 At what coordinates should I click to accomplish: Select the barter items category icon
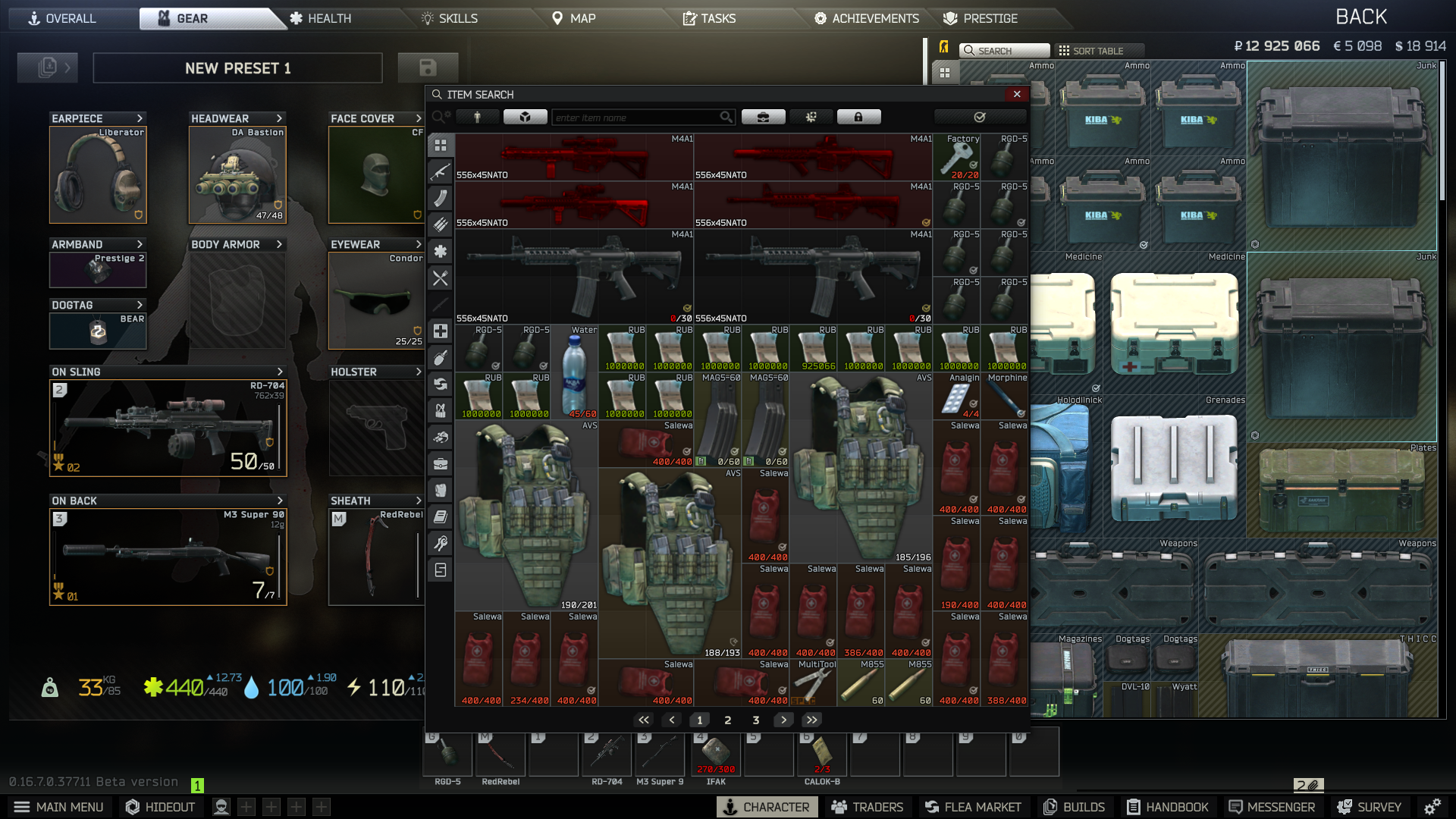point(440,384)
